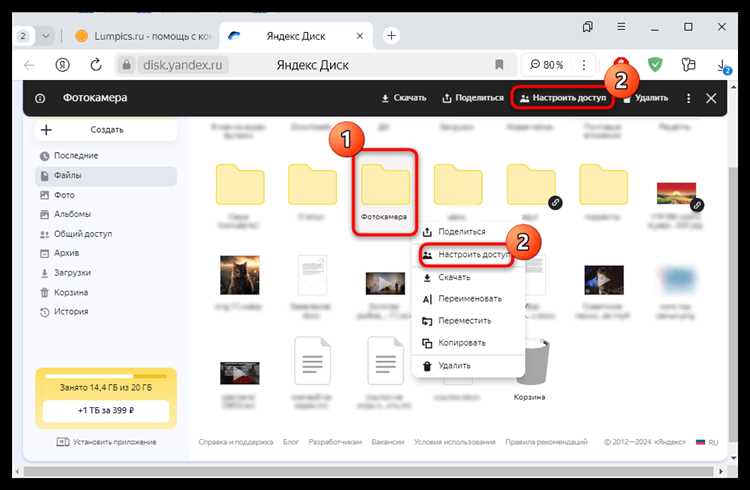
Task: Click Скачать in the top toolbar
Action: click(404, 98)
